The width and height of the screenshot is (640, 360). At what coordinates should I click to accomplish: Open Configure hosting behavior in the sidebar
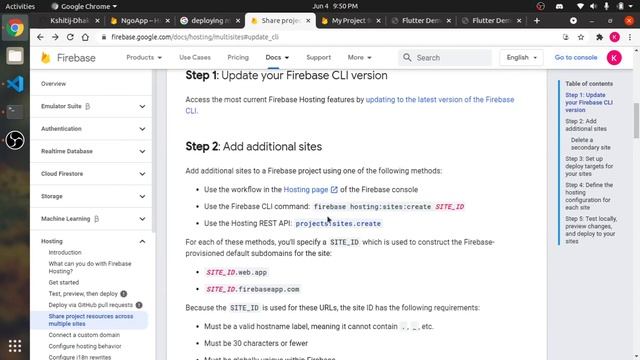tap(85, 346)
